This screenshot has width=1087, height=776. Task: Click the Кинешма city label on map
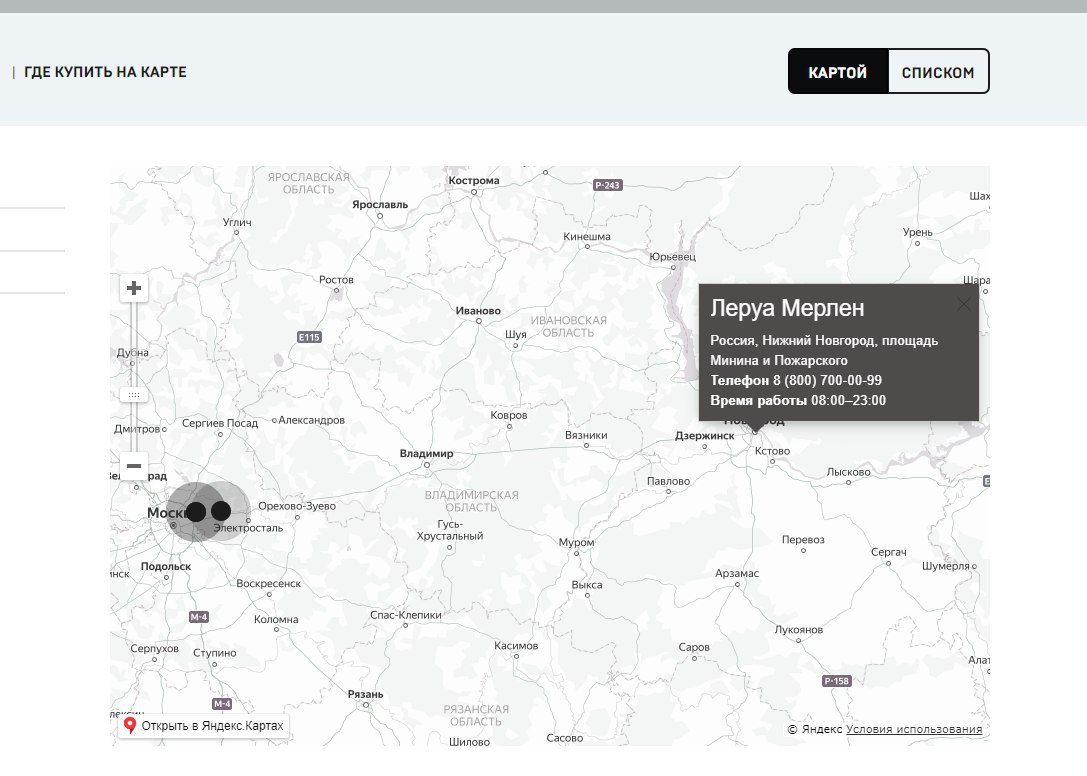586,236
